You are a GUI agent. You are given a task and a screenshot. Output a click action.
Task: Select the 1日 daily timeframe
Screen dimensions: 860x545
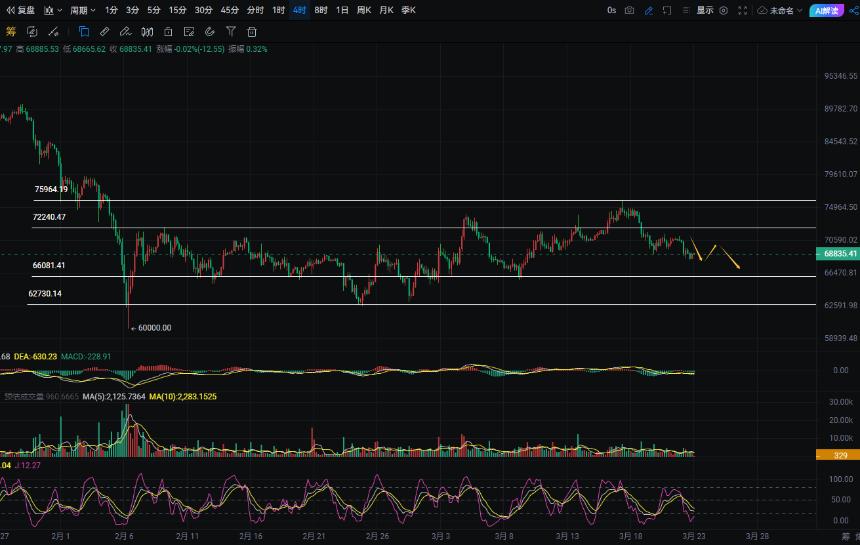tap(342, 10)
